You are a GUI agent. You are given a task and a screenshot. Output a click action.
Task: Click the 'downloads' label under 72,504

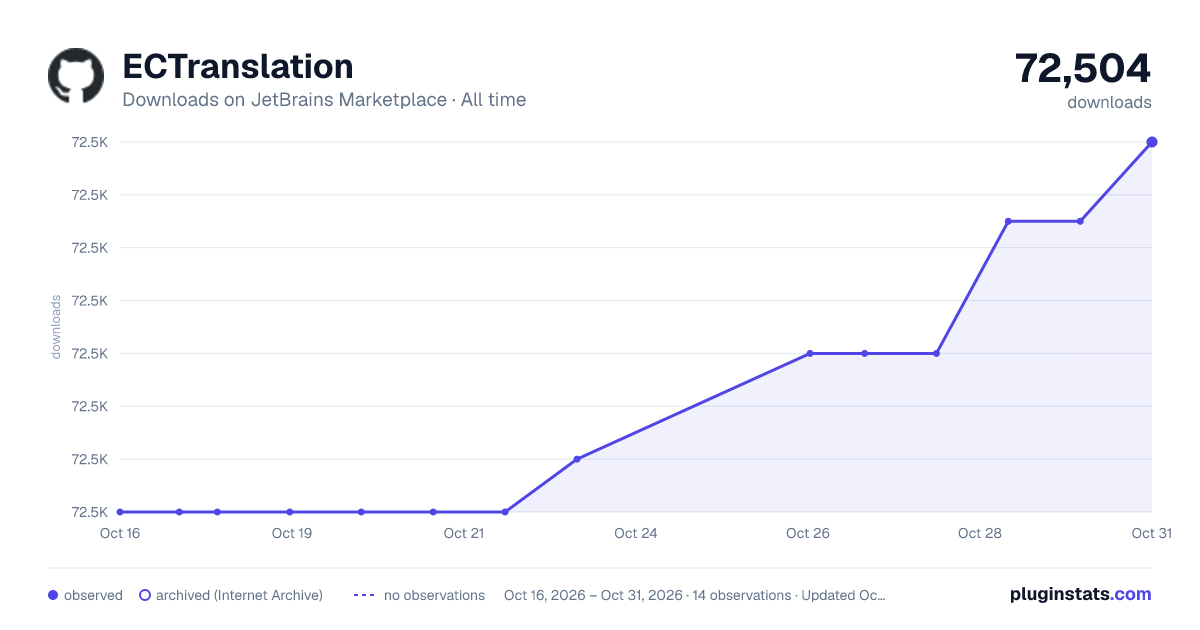click(1109, 102)
